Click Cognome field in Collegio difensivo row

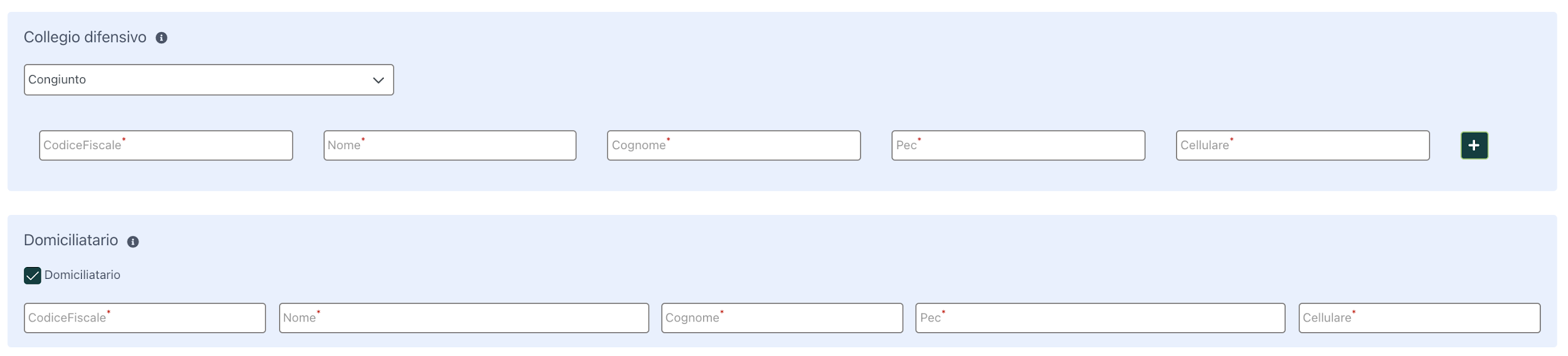pyautogui.click(x=734, y=145)
